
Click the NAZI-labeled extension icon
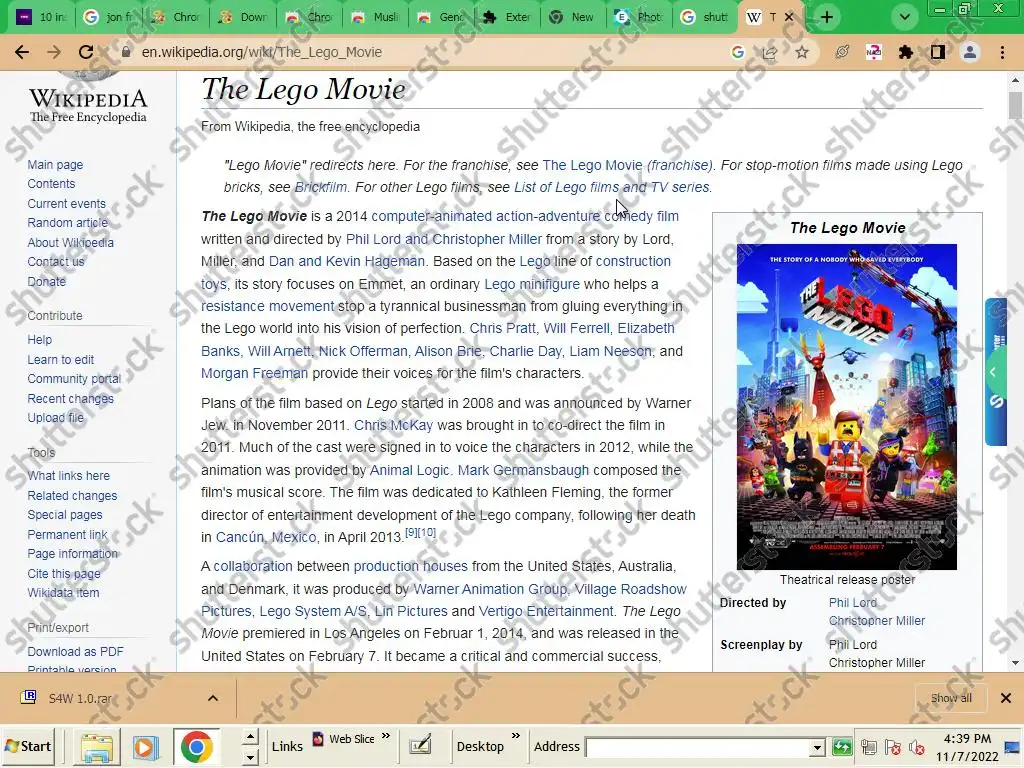[874, 52]
